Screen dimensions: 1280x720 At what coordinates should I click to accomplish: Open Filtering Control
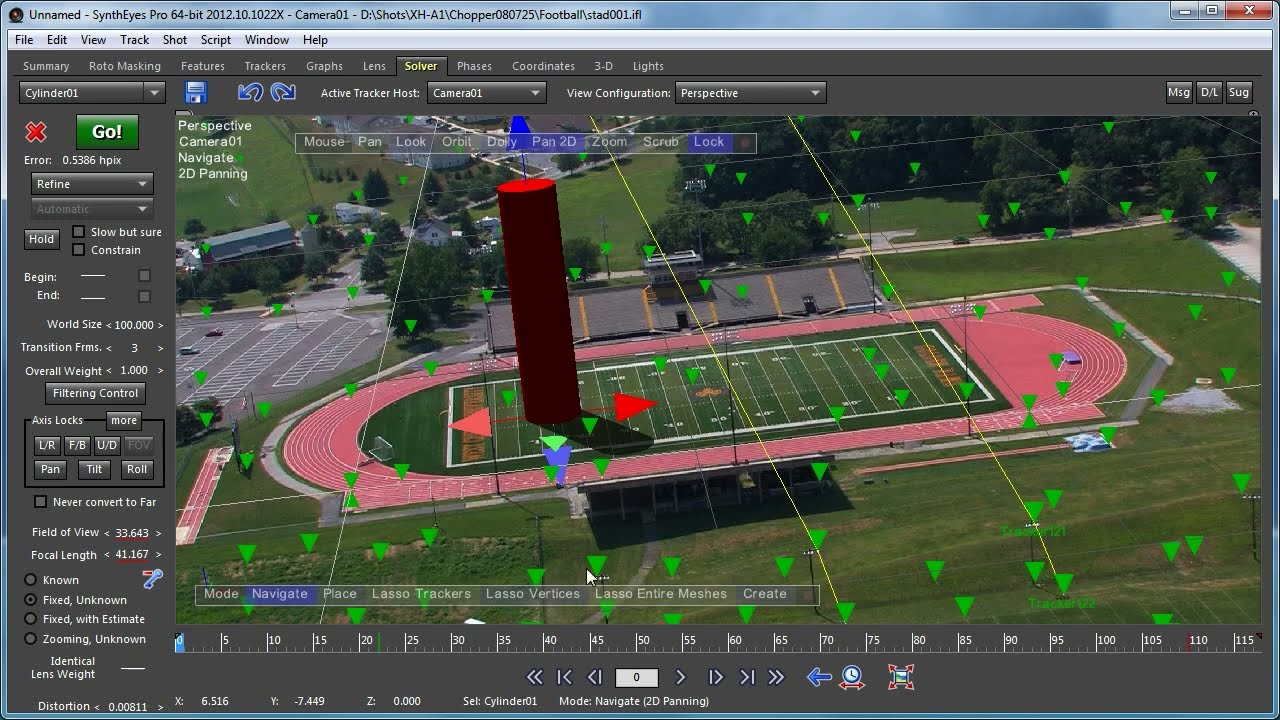pyautogui.click(x=96, y=393)
